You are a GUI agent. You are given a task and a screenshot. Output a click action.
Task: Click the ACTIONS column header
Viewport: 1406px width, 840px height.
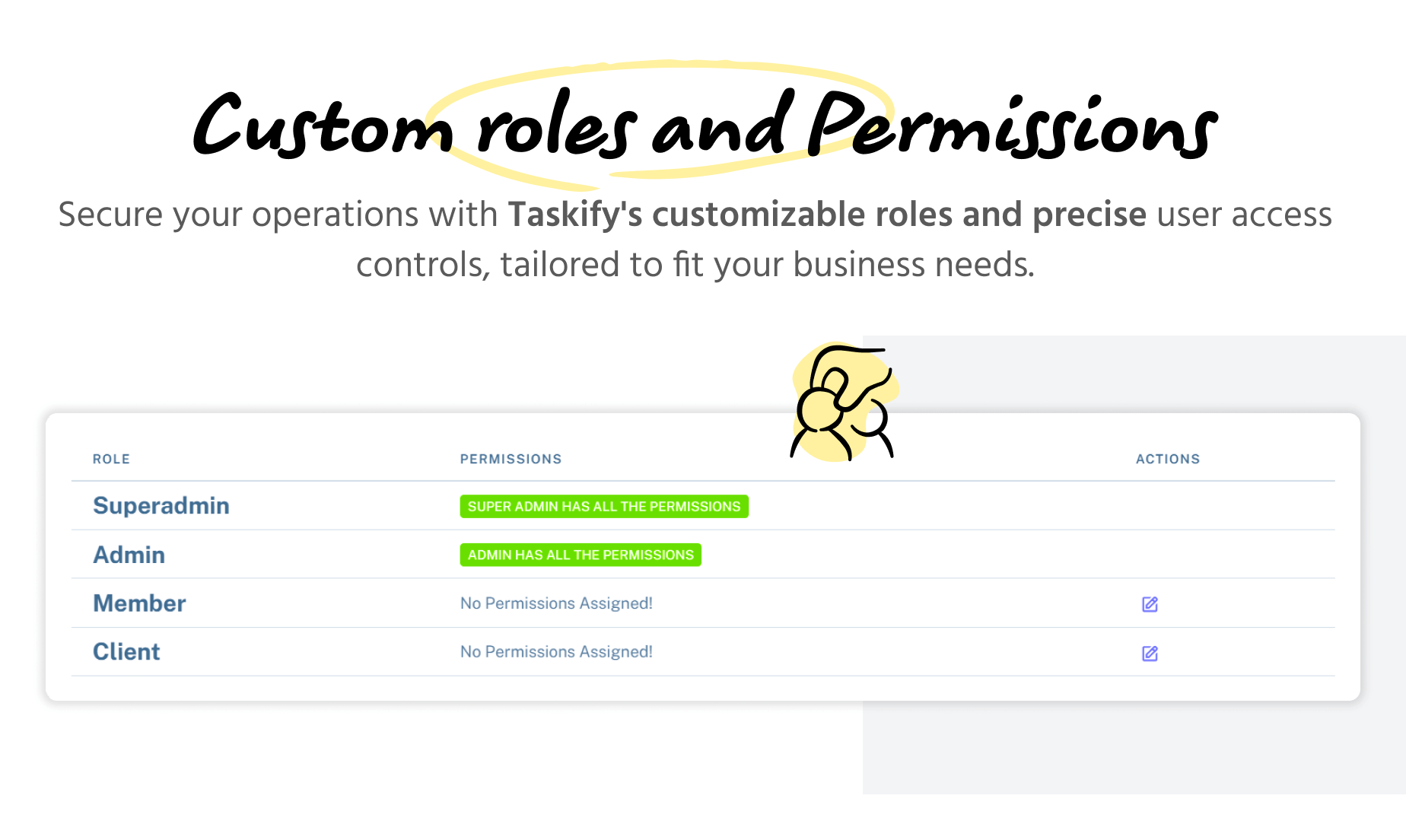[x=1167, y=459]
